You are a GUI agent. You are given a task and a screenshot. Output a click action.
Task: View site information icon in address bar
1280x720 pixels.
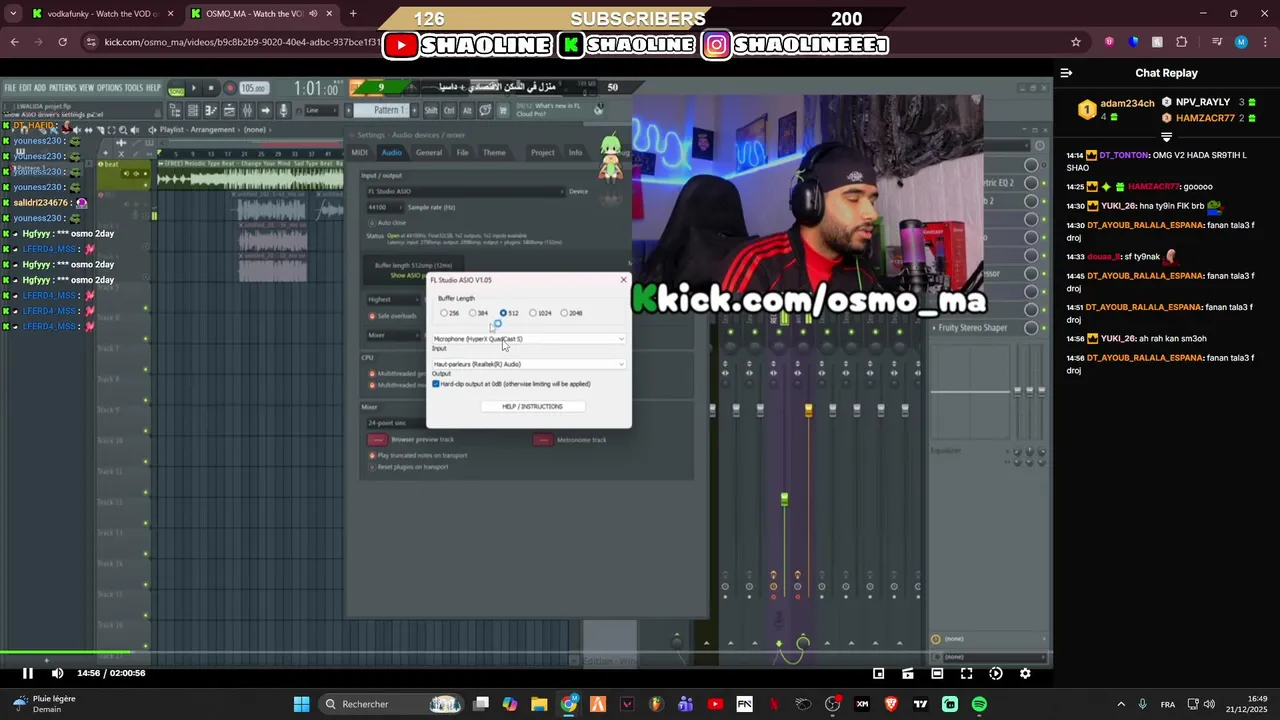point(91,42)
